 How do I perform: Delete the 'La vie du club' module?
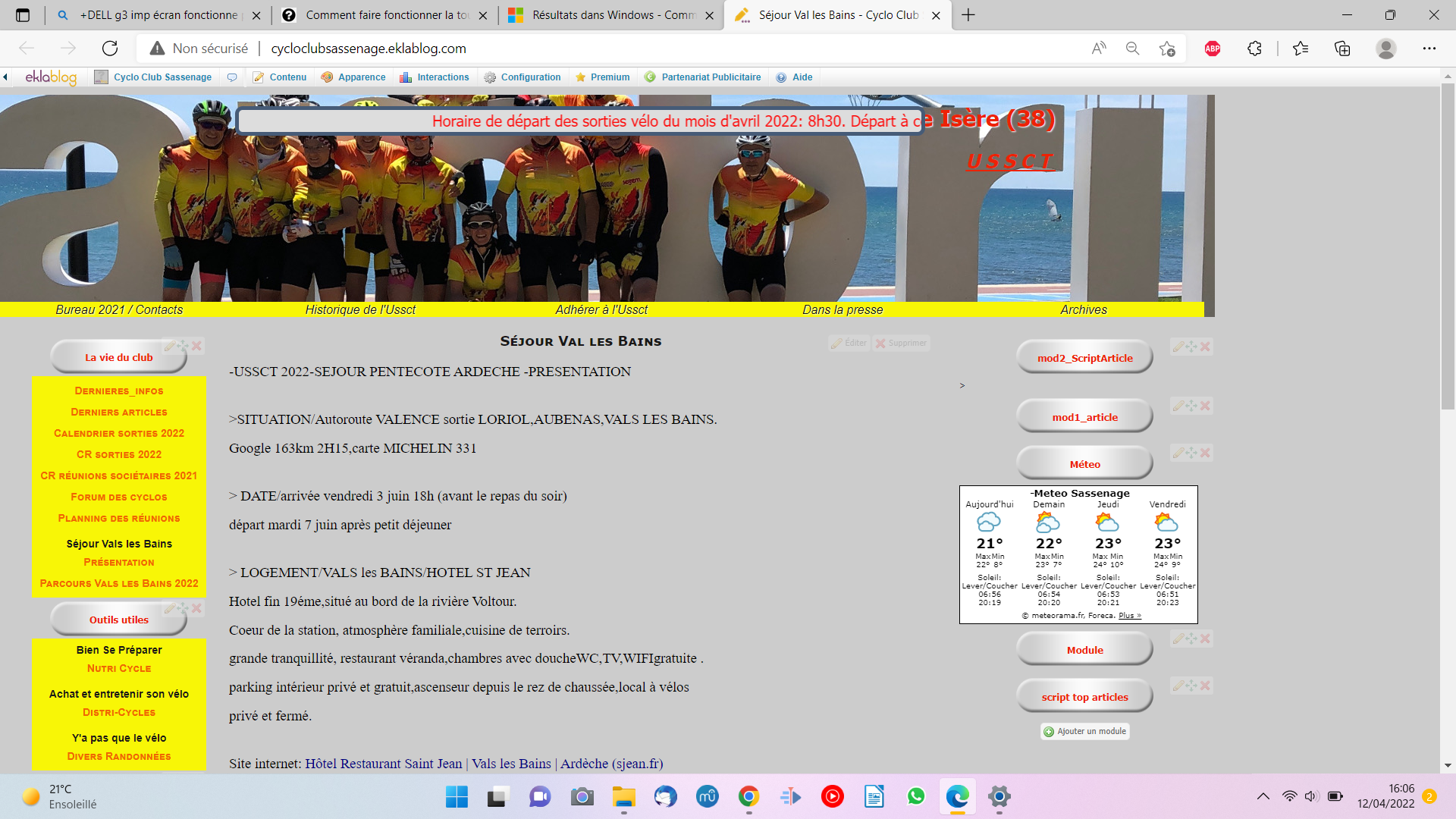click(197, 346)
